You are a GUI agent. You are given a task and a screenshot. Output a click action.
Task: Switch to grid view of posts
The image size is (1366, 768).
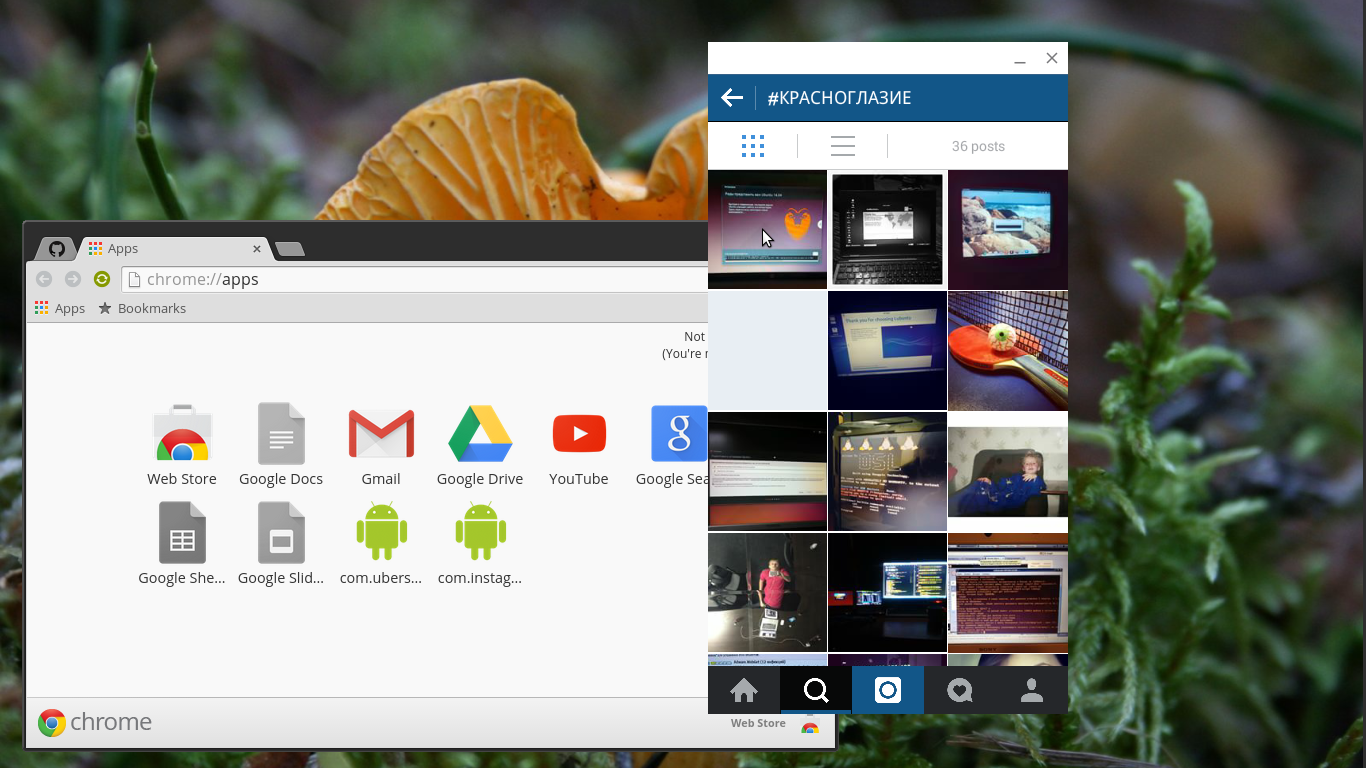(x=753, y=146)
